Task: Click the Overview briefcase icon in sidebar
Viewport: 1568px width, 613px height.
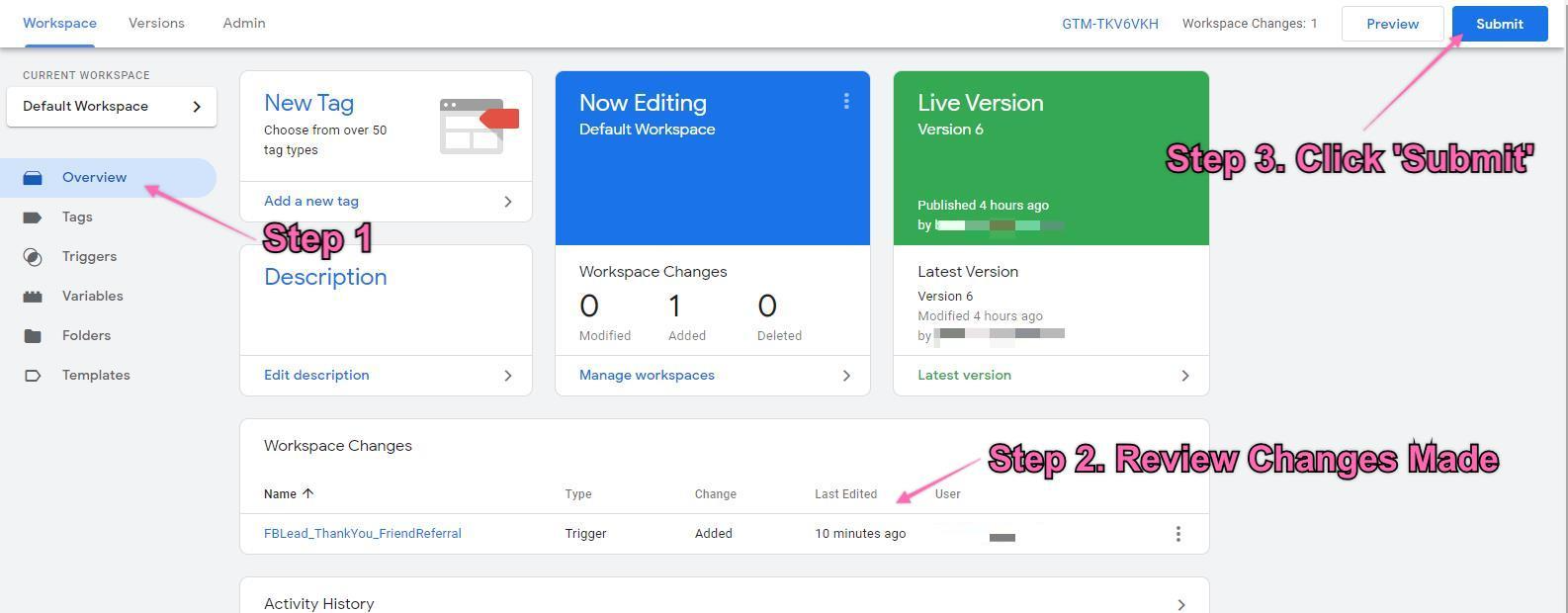Action: (33, 178)
